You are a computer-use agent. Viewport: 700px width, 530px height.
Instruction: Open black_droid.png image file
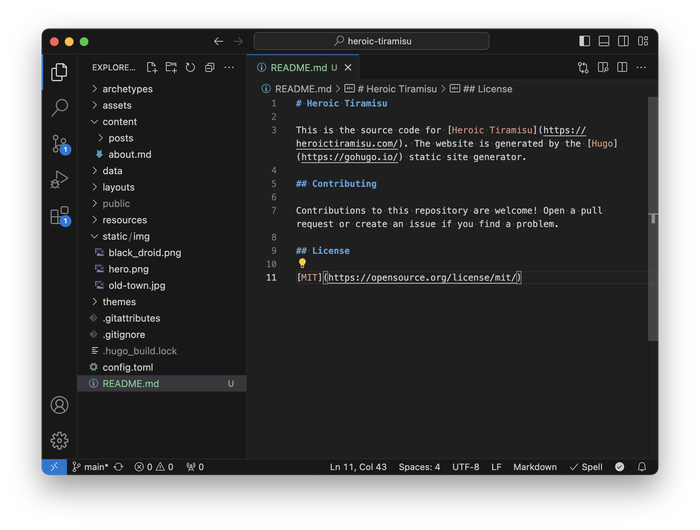click(162, 253)
